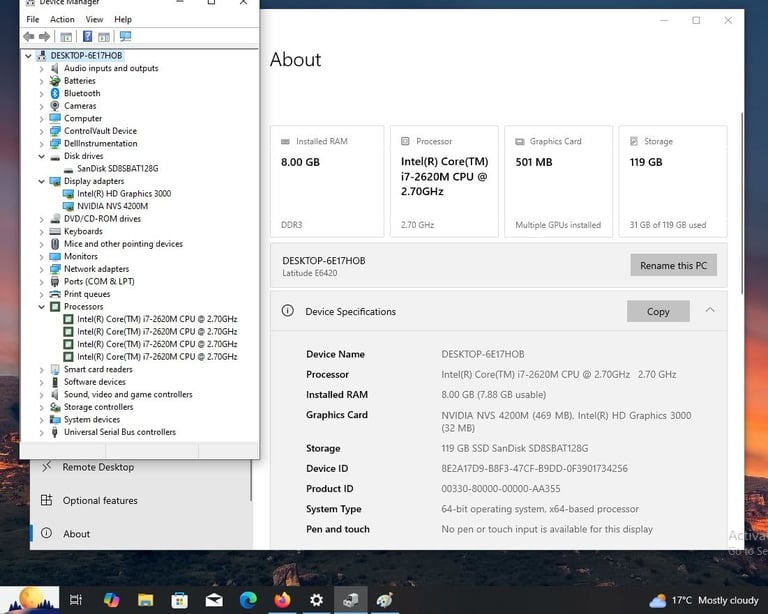Select the Audio inputs and outputs speaker icon
The height and width of the screenshot is (614, 768).
(55, 68)
